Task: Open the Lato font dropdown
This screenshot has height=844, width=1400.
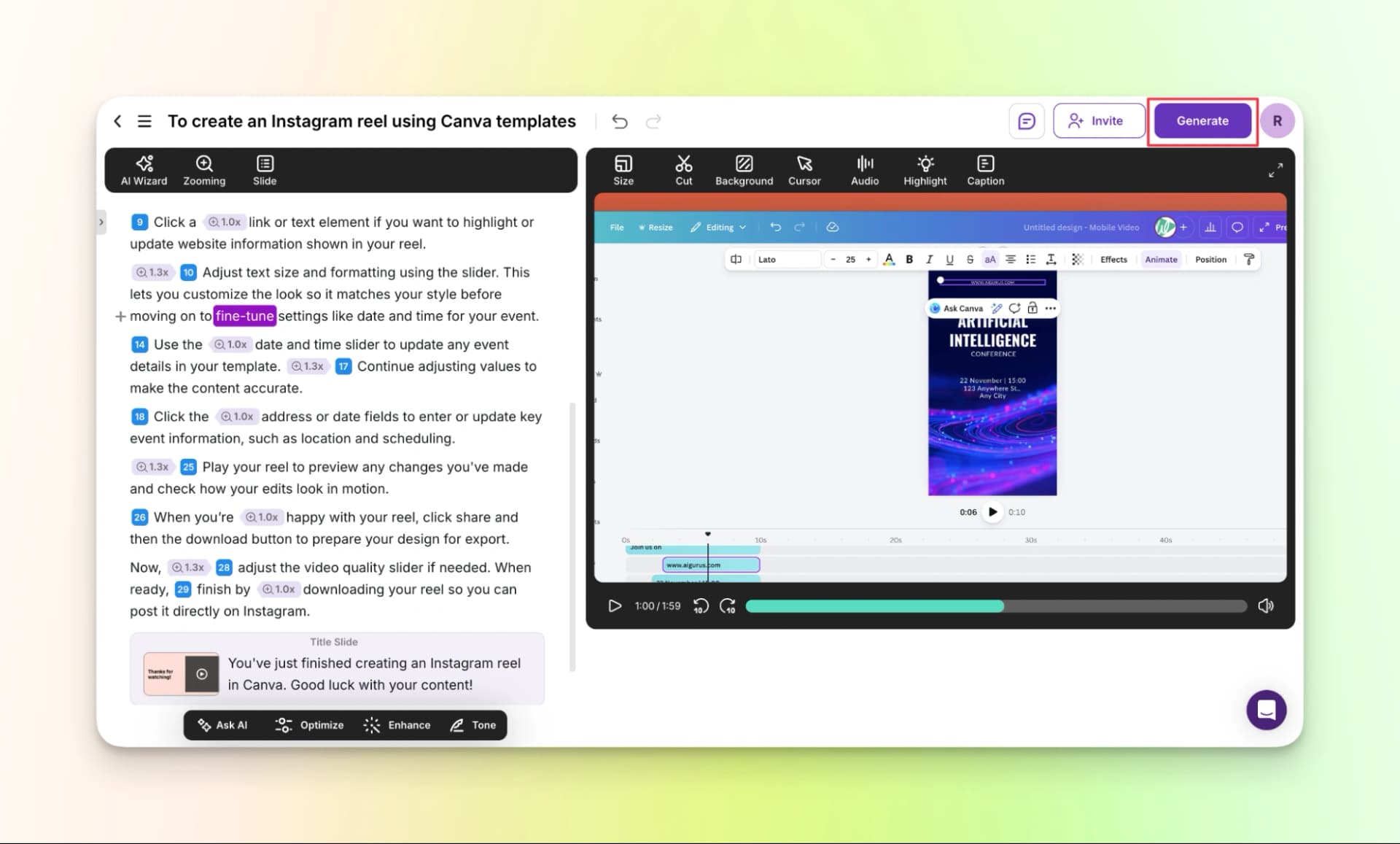Action: [x=787, y=259]
